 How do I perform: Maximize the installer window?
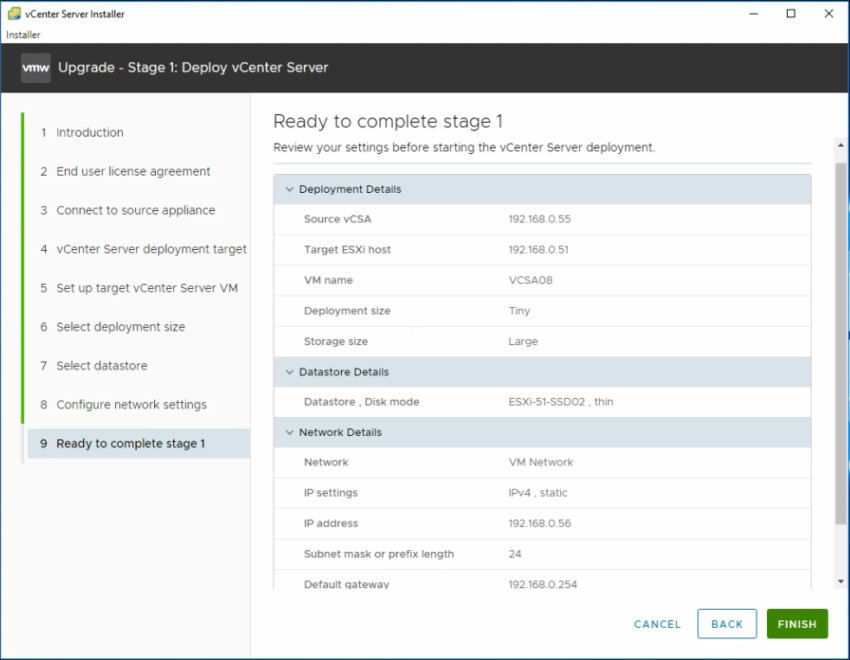tap(790, 14)
